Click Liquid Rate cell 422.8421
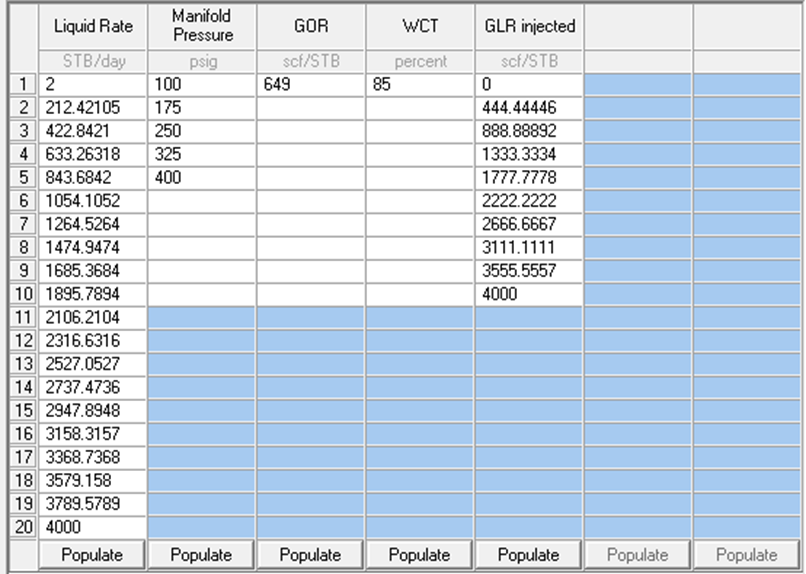806x574 pixels. point(93,131)
